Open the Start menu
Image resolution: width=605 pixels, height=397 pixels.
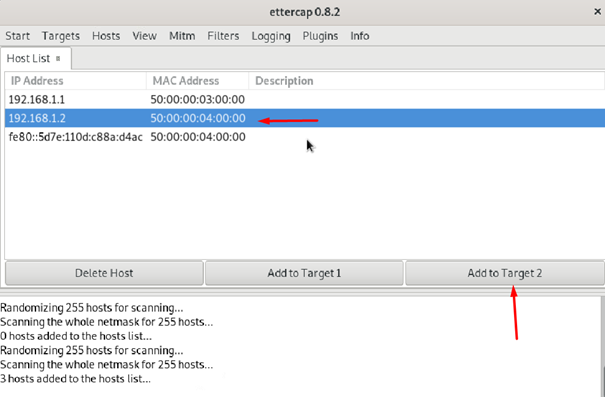(17, 36)
